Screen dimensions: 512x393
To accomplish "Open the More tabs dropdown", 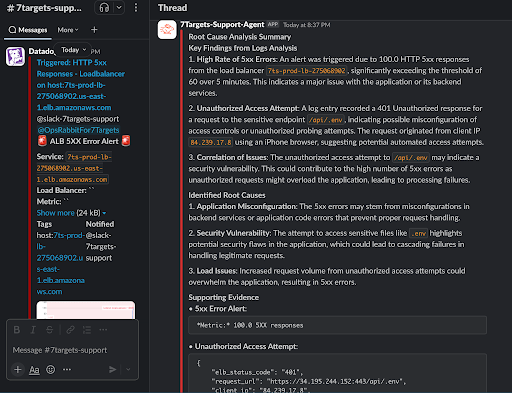I will point(68,30).
